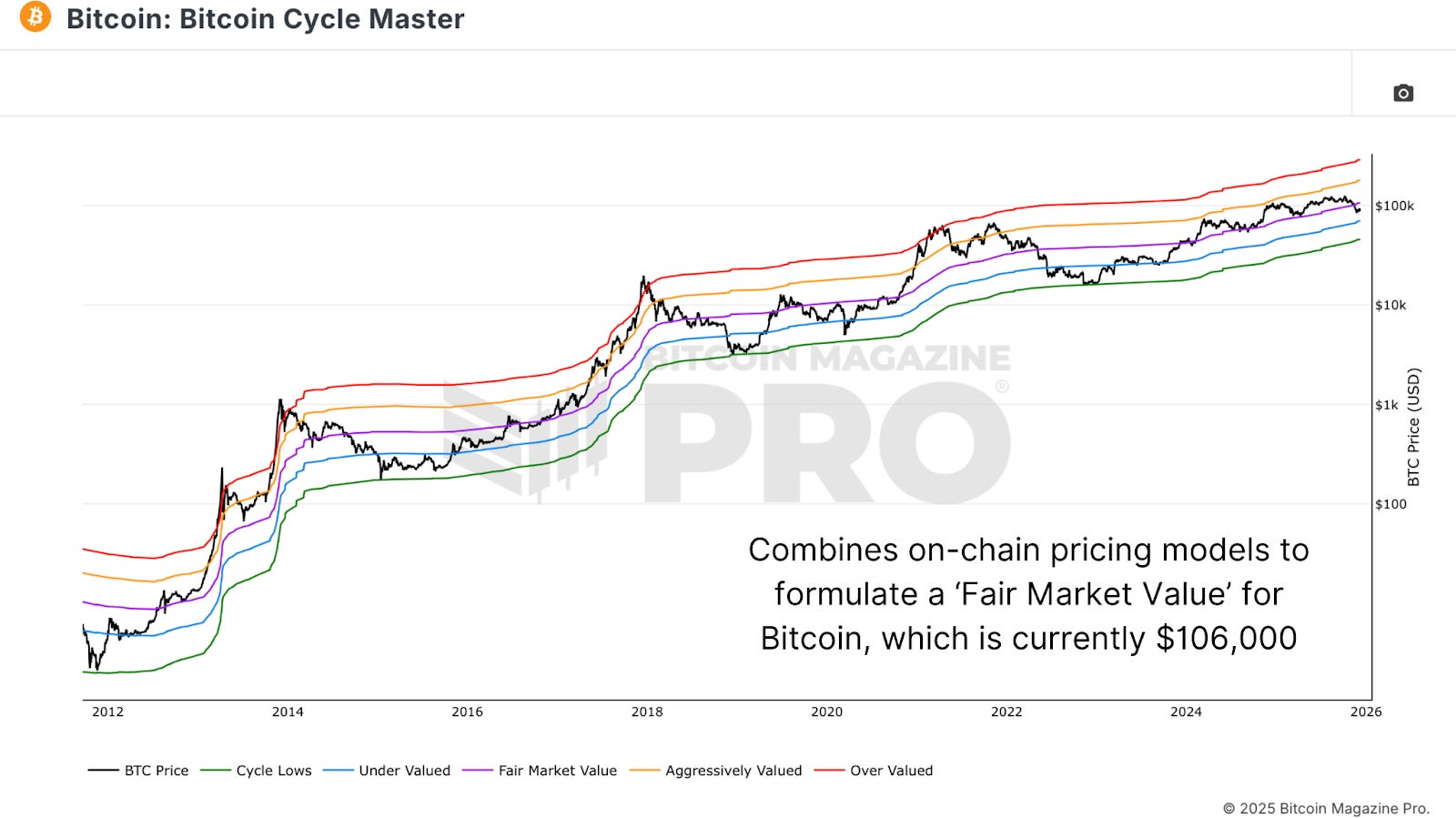The width and height of the screenshot is (1456, 818).
Task: Select the green Cycle Lows line swatch
Action: tap(216, 770)
